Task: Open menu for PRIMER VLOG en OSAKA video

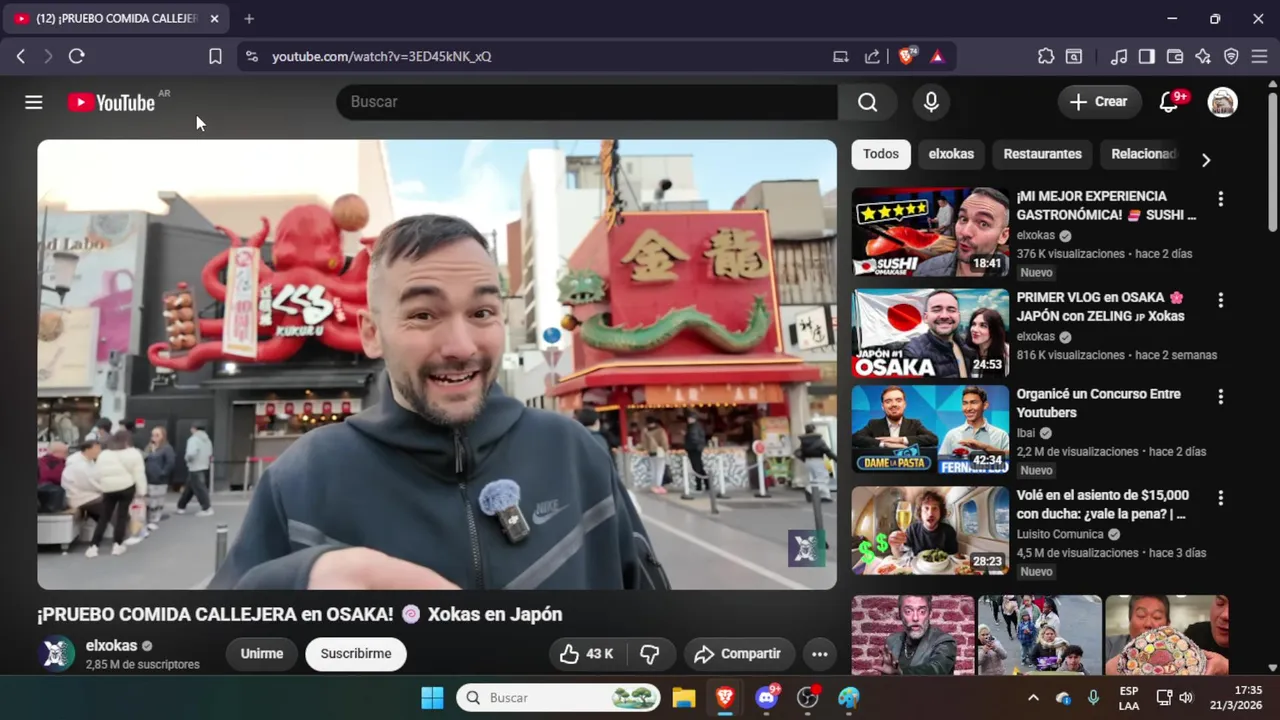Action: click(x=1220, y=300)
